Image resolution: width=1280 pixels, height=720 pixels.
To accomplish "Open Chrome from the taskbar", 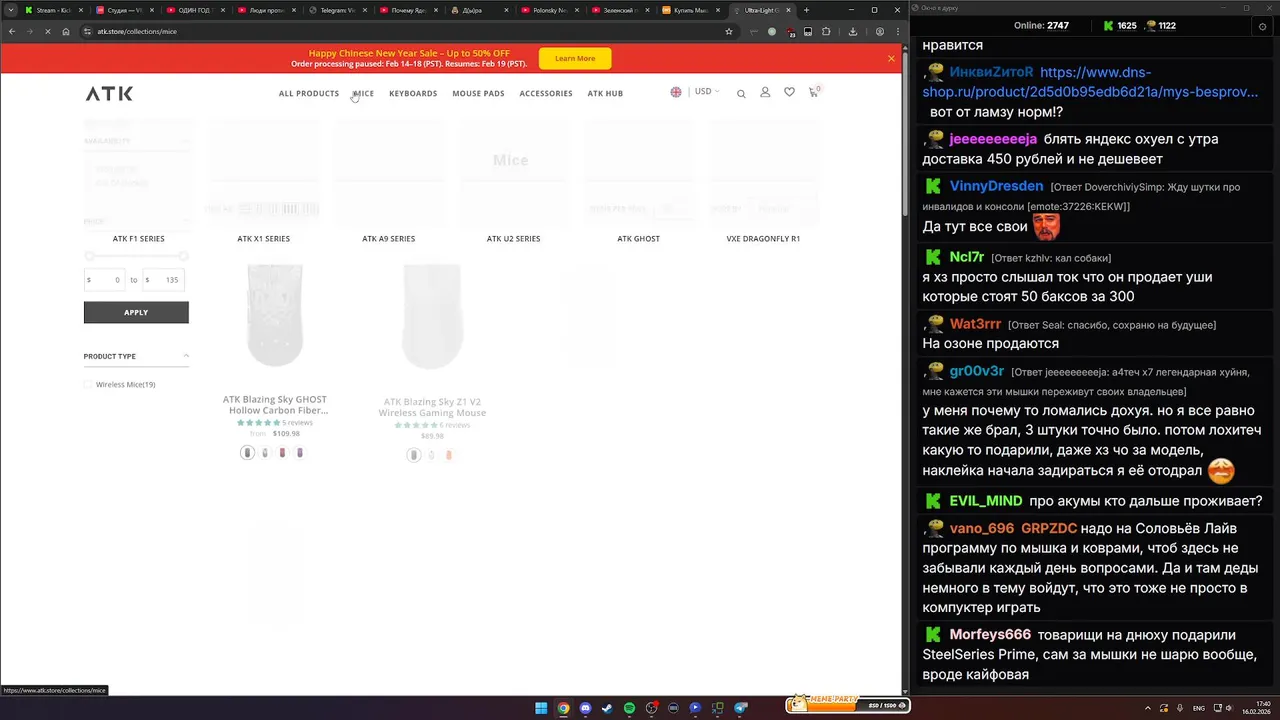I will coord(563,708).
